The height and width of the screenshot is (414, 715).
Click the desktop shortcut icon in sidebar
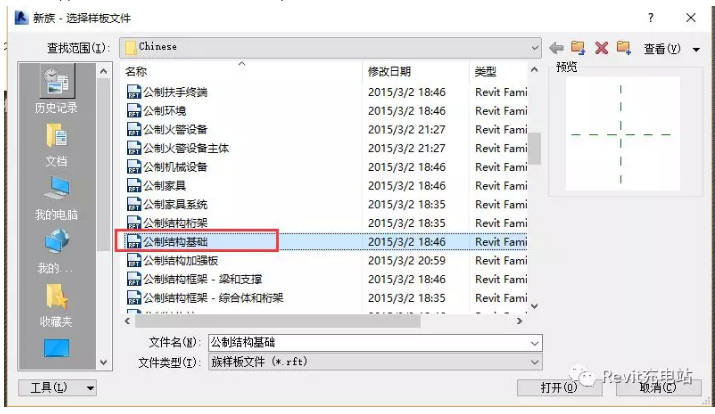[57, 348]
